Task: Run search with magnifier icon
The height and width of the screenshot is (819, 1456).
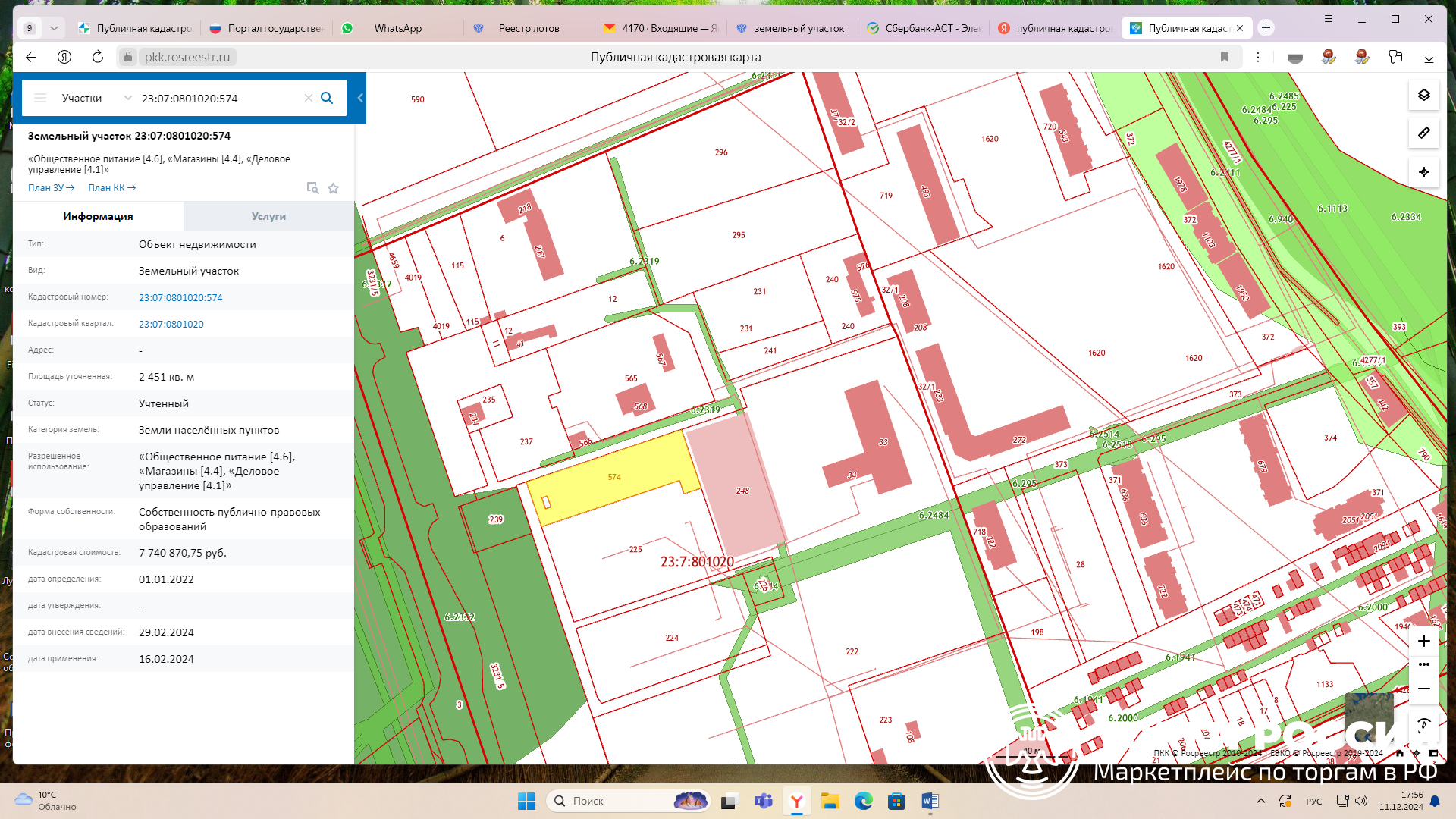Action: (x=327, y=98)
